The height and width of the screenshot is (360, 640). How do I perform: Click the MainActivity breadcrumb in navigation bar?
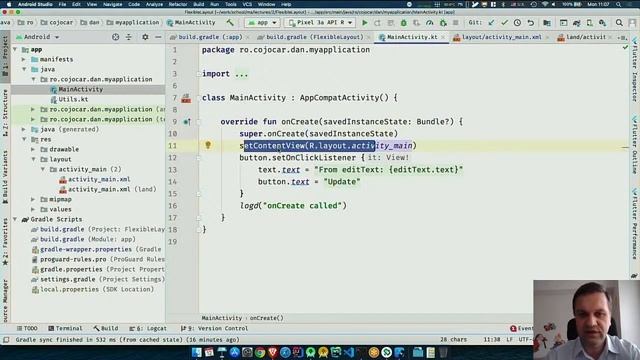pyautogui.click(x=191, y=22)
